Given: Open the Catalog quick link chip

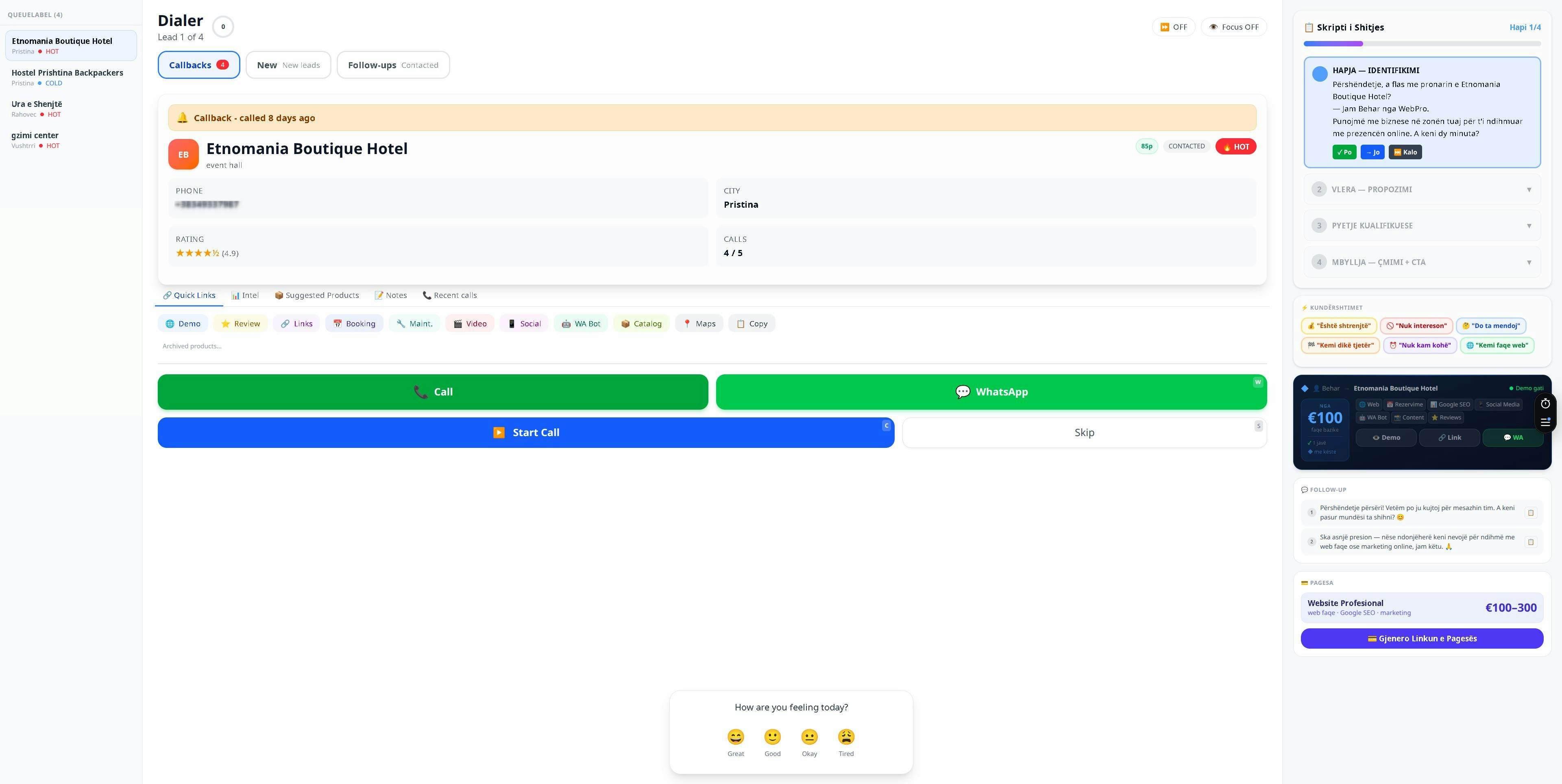Looking at the screenshot, I should tap(641, 324).
